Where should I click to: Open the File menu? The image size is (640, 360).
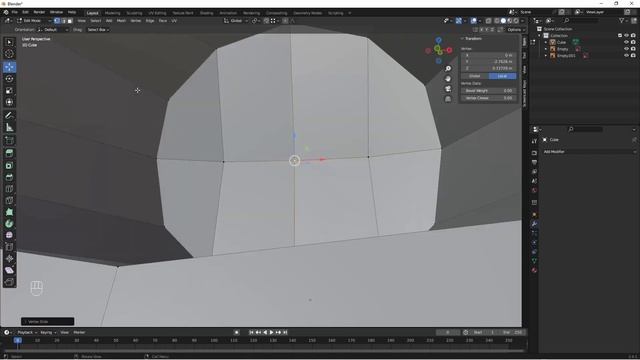(14, 12)
